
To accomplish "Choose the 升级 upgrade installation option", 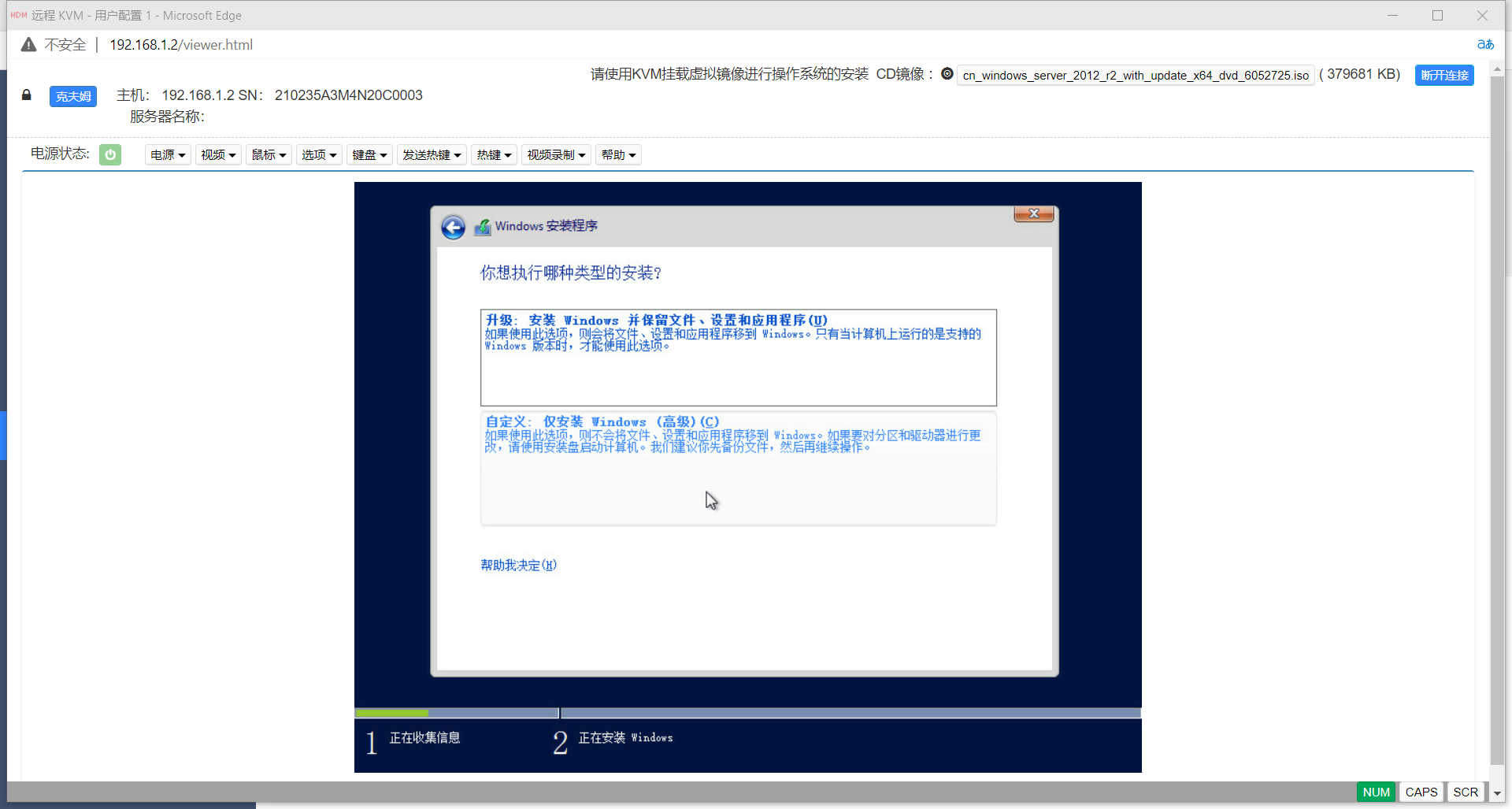I will coord(739,358).
